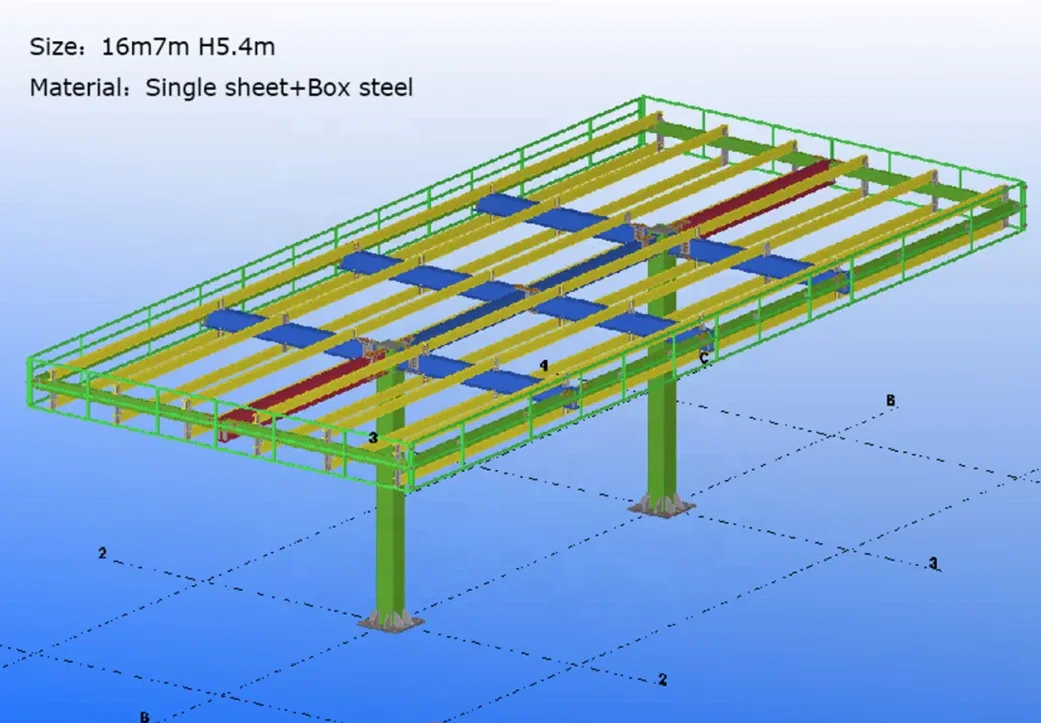Toggle grid line label 3 on the right
This screenshot has width=1041, height=723.
(933, 563)
